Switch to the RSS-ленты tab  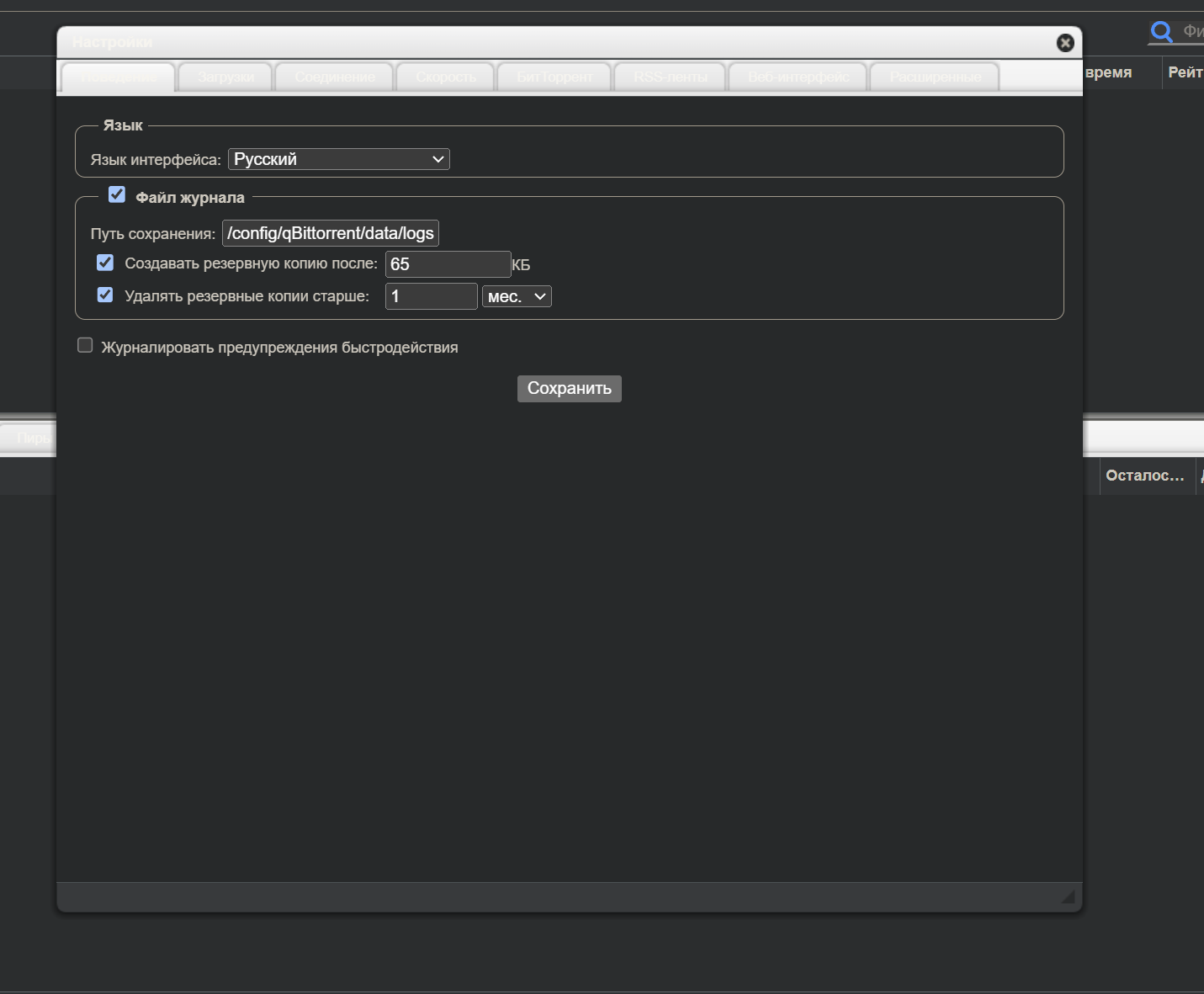[669, 77]
